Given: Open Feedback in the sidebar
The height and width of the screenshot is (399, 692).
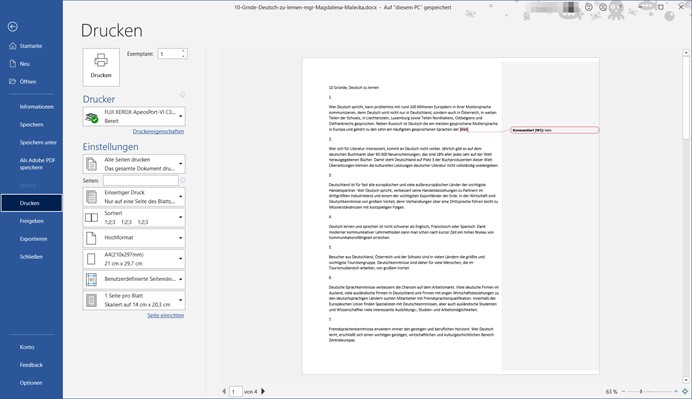Looking at the screenshot, I should tap(31, 365).
